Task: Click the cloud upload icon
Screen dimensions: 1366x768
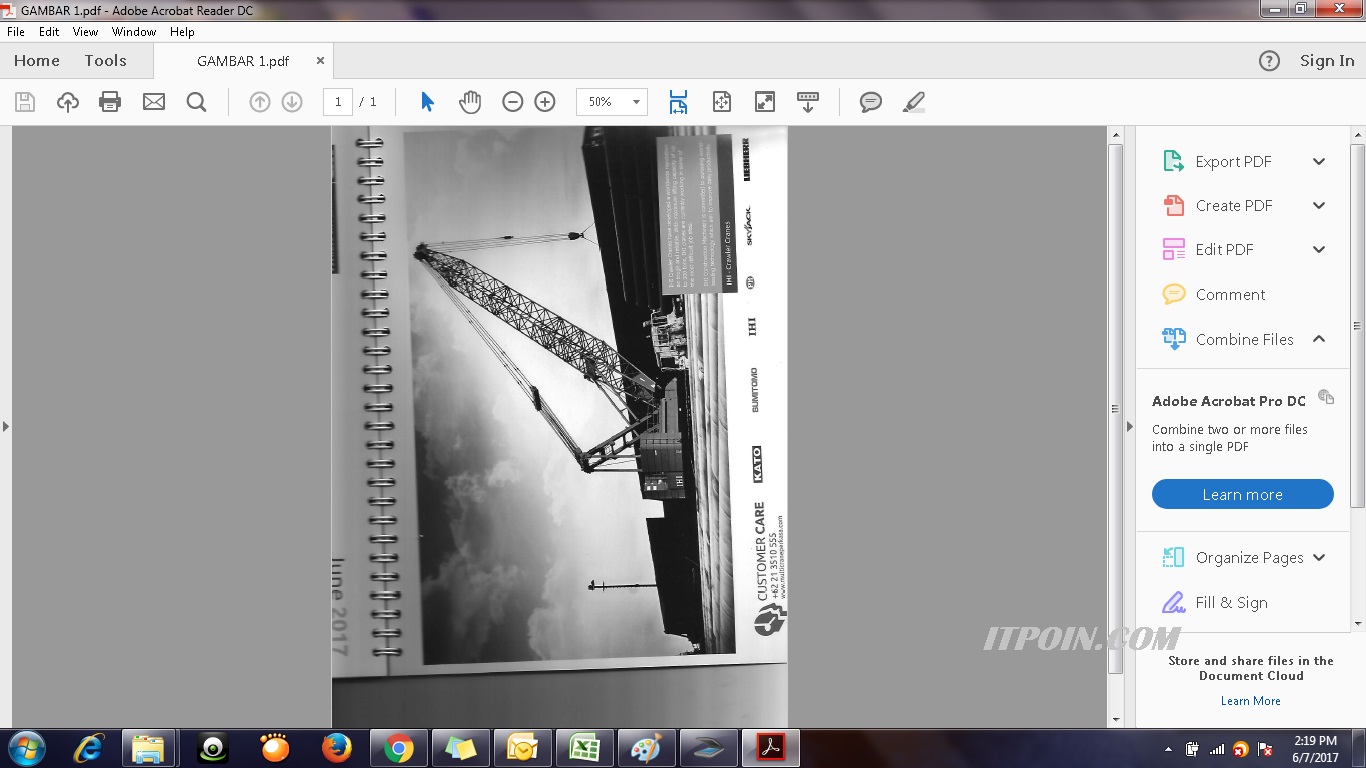Action: [x=68, y=102]
